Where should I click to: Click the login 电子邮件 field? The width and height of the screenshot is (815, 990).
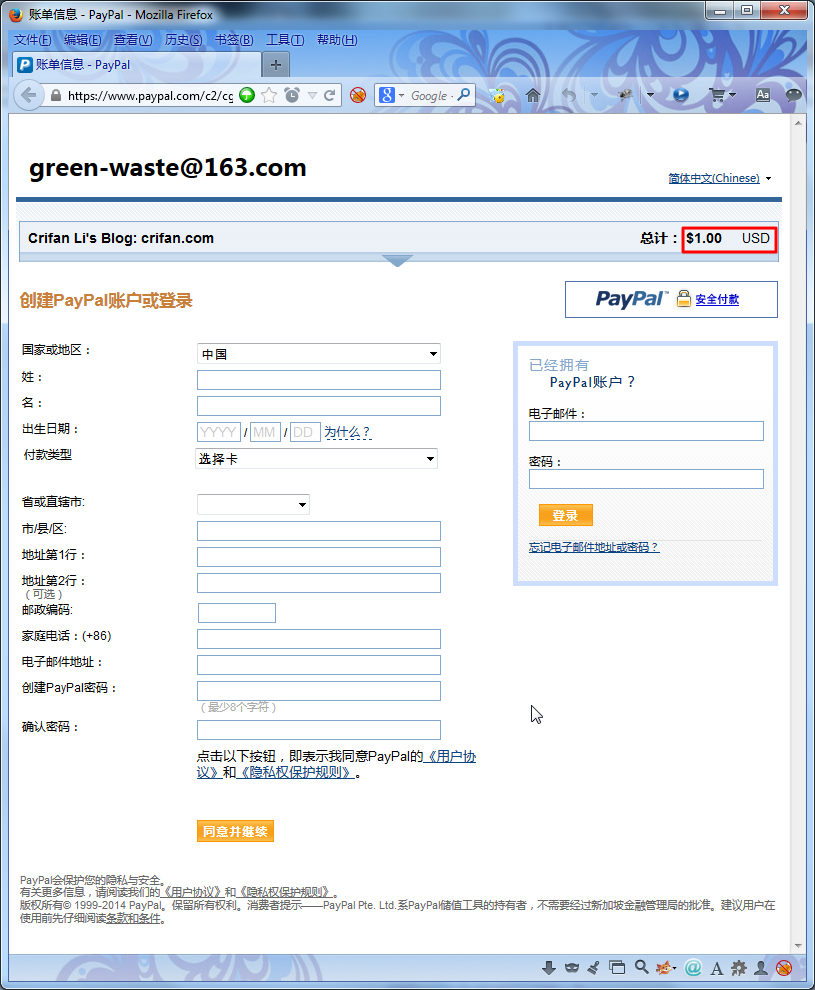[646, 431]
